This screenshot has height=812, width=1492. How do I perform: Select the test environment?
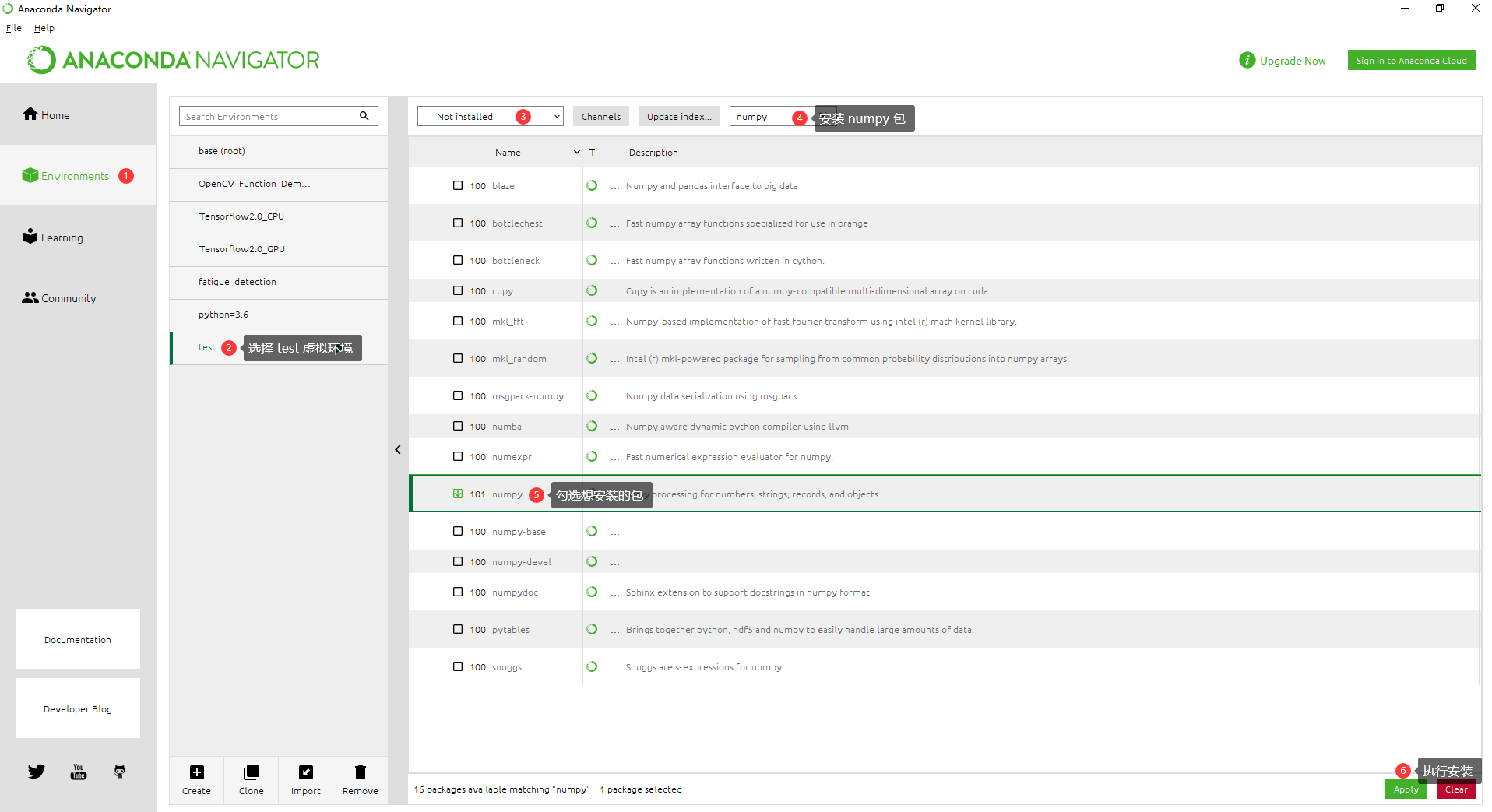pos(279,347)
